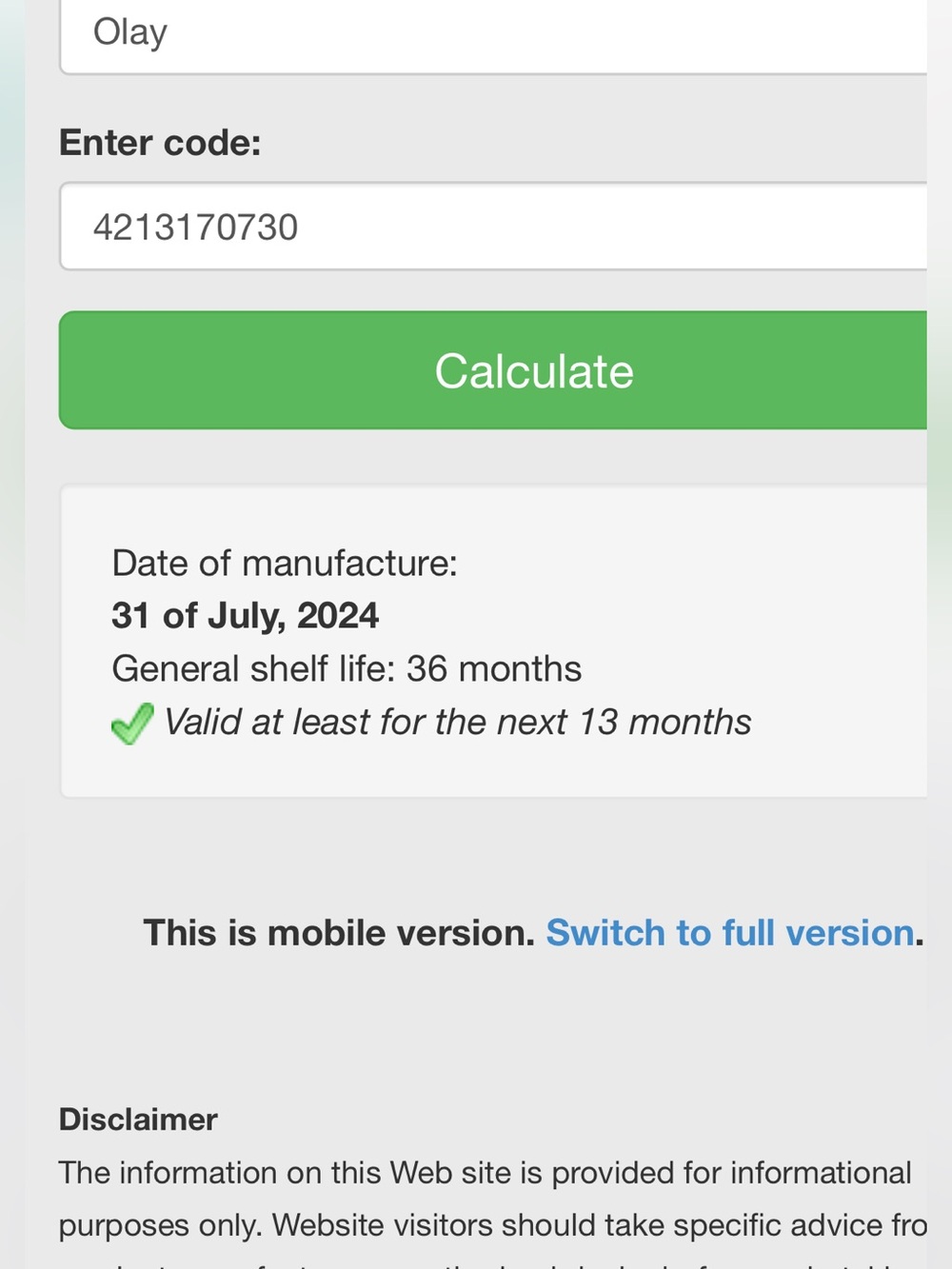The height and width of the screenshot is (1269, 952).
Task: Hit the green Calculate button
Action: pyautogui.click(x=493, y=370)
